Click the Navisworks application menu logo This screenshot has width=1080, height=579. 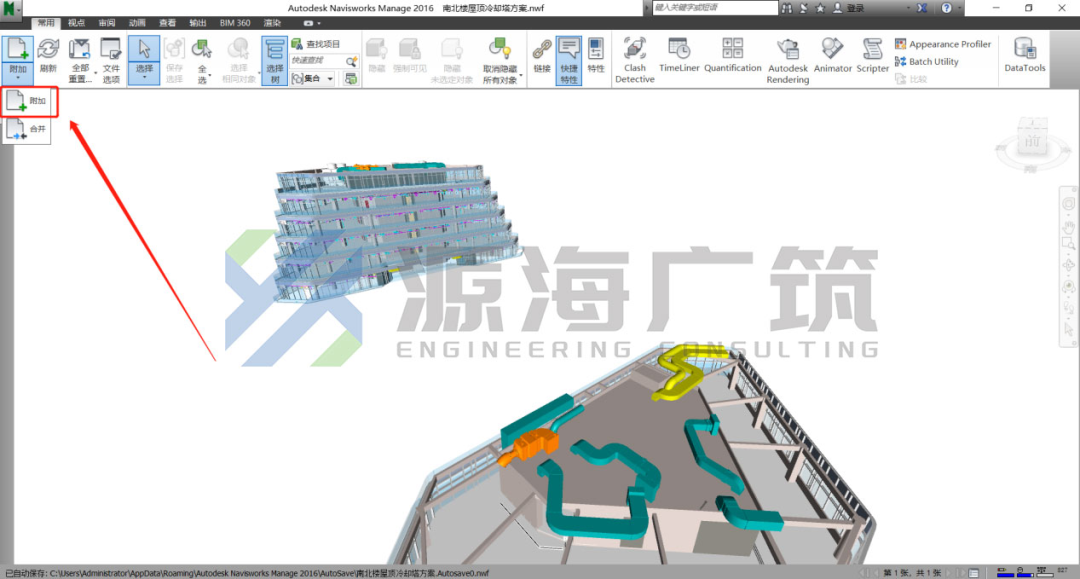10,8
